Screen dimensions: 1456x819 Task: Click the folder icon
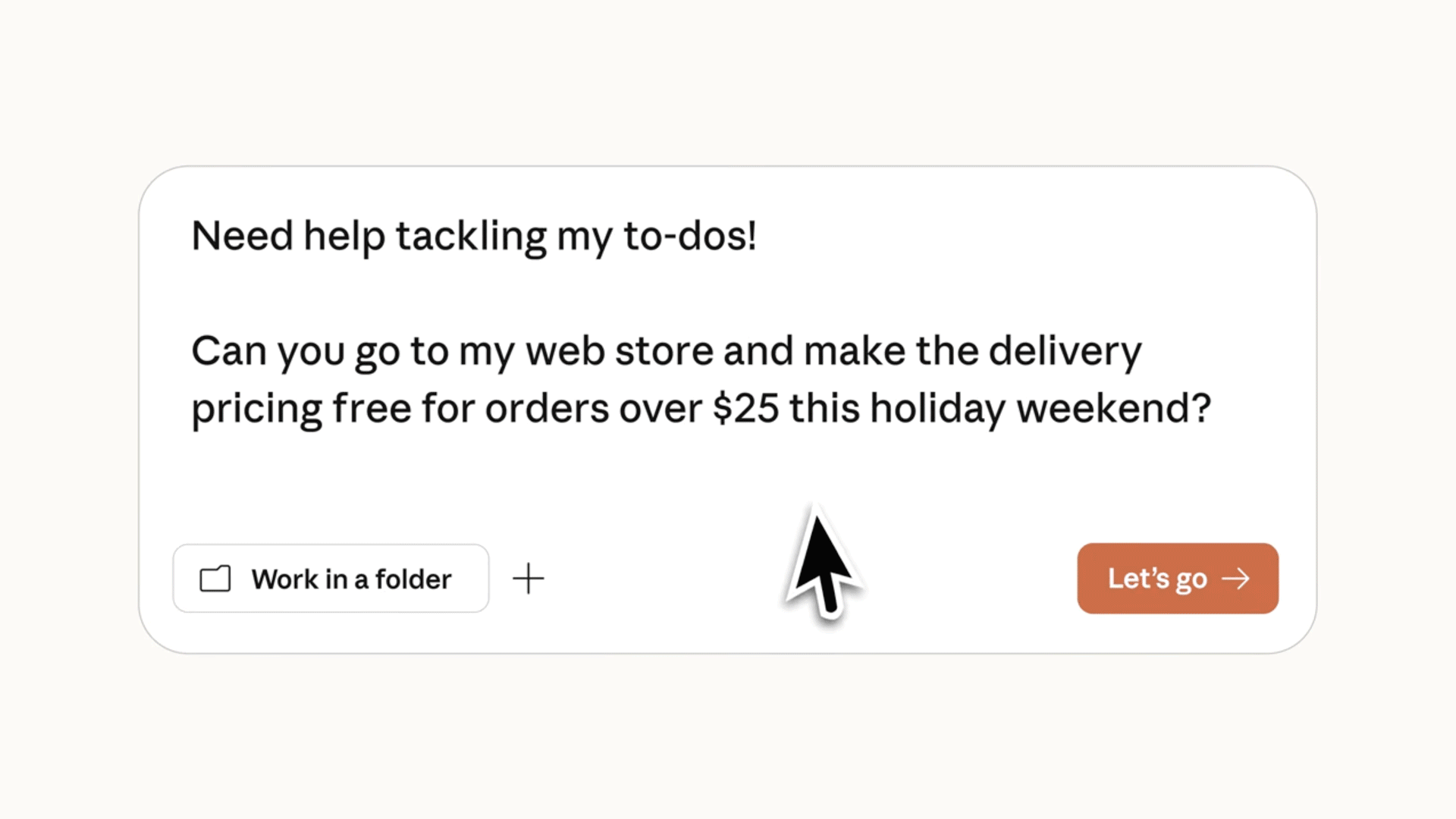coord(215,579)
